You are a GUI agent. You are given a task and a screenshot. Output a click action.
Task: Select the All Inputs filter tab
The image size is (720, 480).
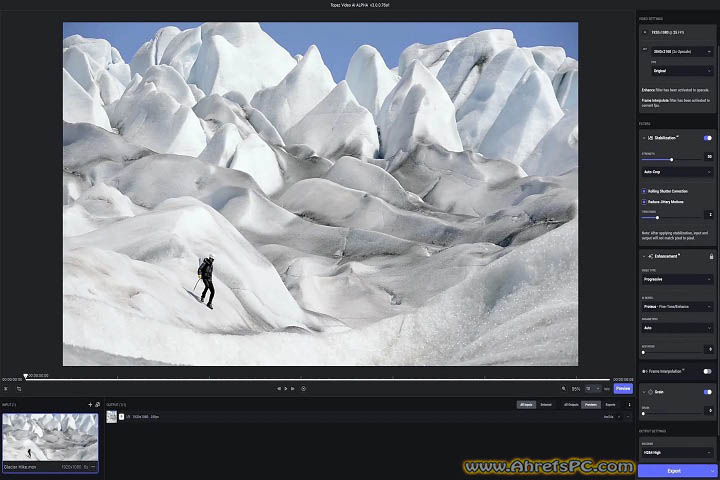526,405
